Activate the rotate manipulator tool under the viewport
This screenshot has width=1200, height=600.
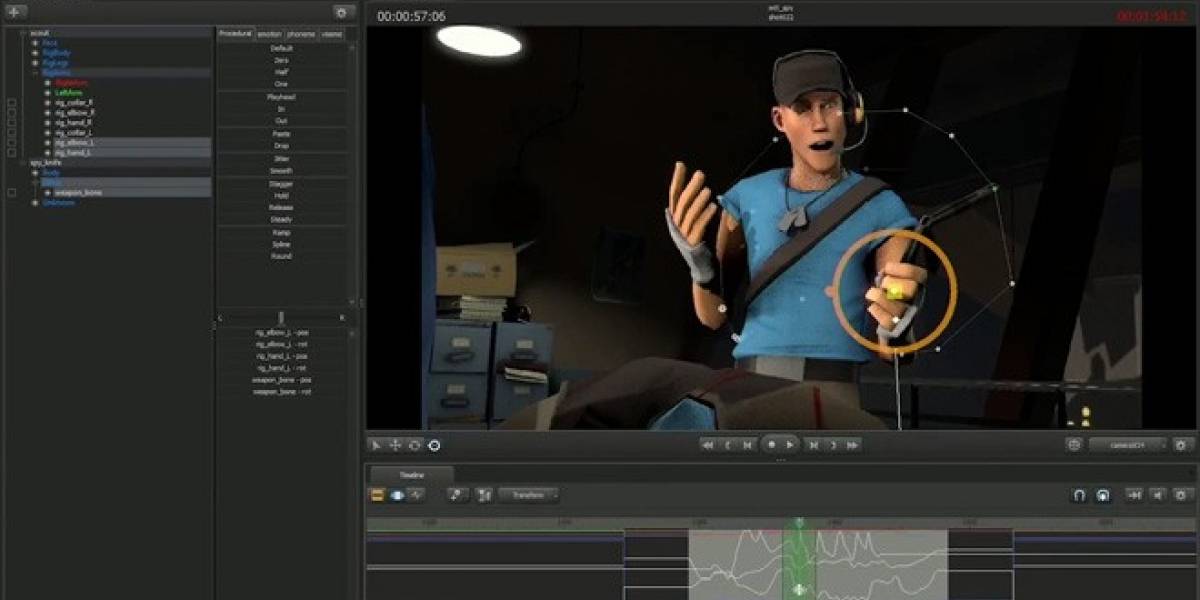click(x=414, y=445)
